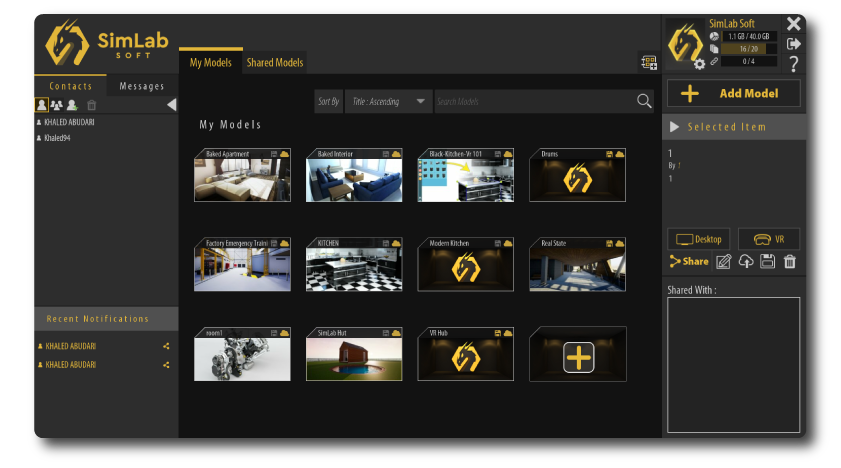
Task: Save selected model floppy icon
Action: 768,261
